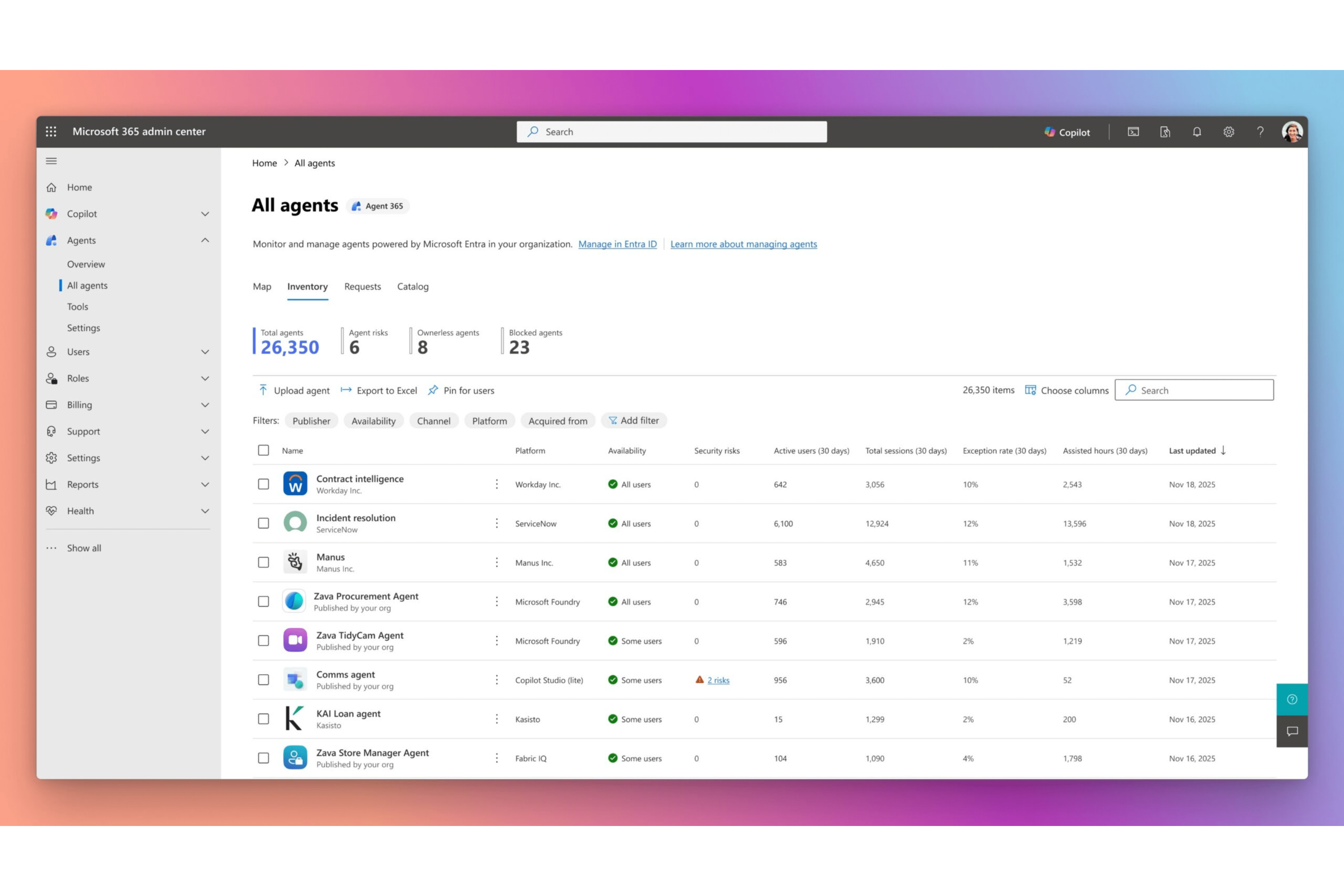Expand the Users sidebar section
1344x896 pixels.
205,352
